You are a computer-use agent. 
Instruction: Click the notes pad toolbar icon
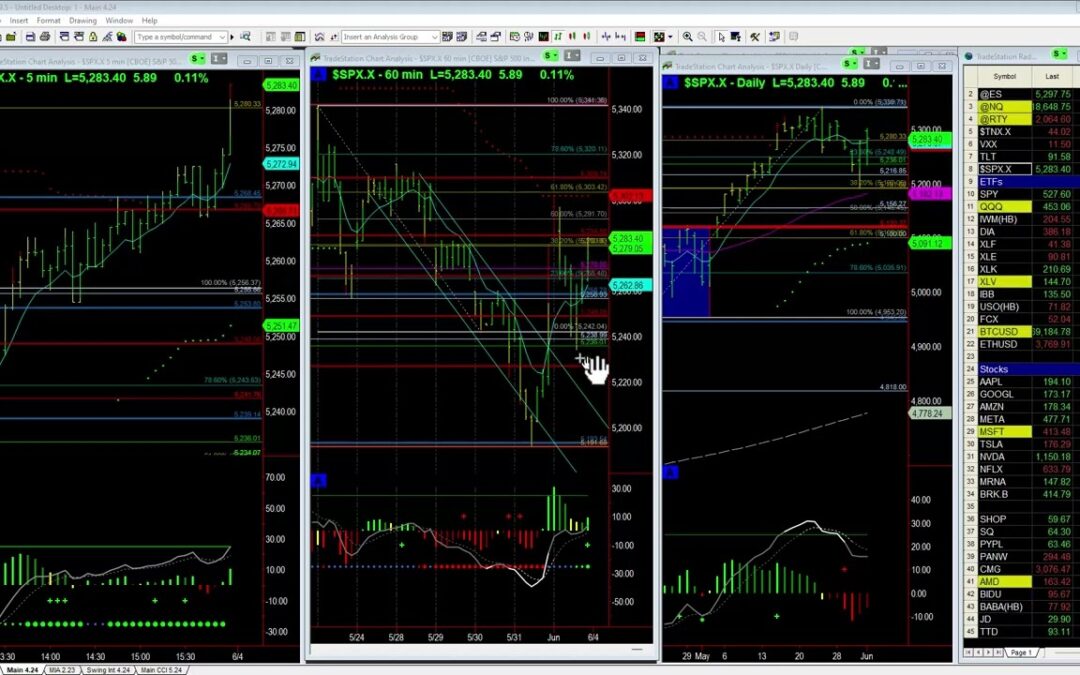(774, 37)
